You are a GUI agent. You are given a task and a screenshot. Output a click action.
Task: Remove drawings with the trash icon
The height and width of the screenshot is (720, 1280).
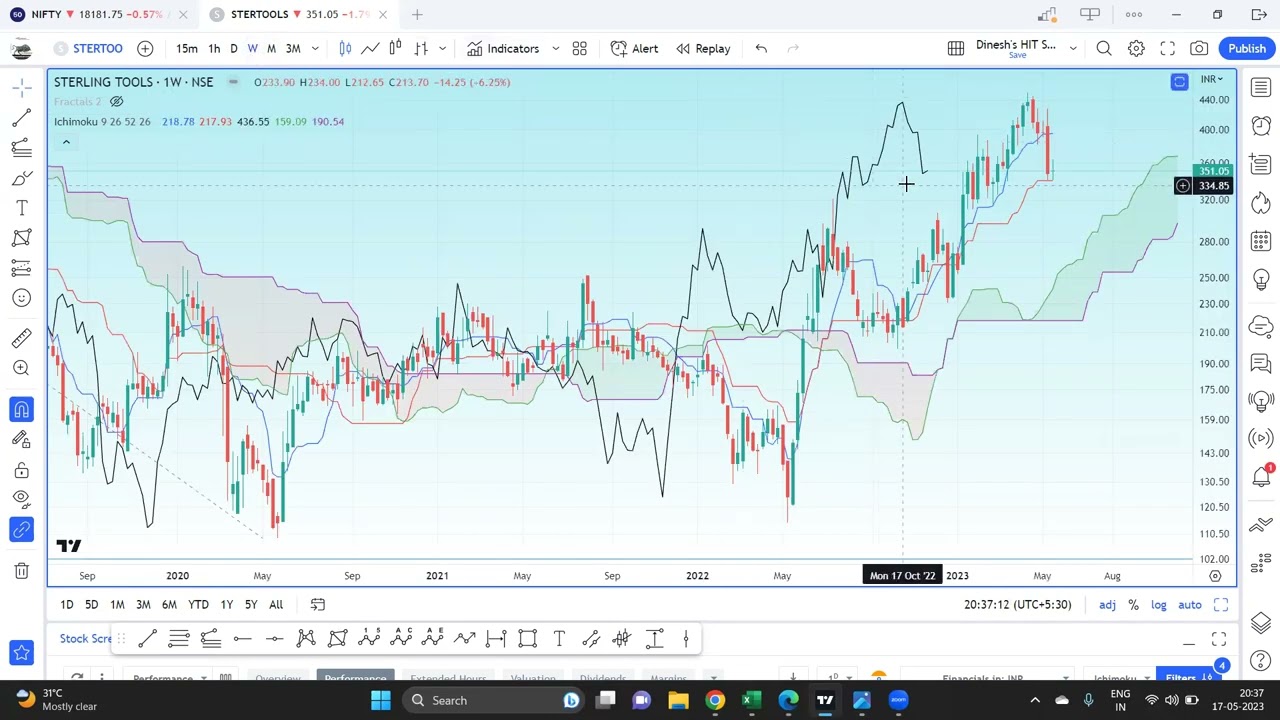click(x=22, y=571)
